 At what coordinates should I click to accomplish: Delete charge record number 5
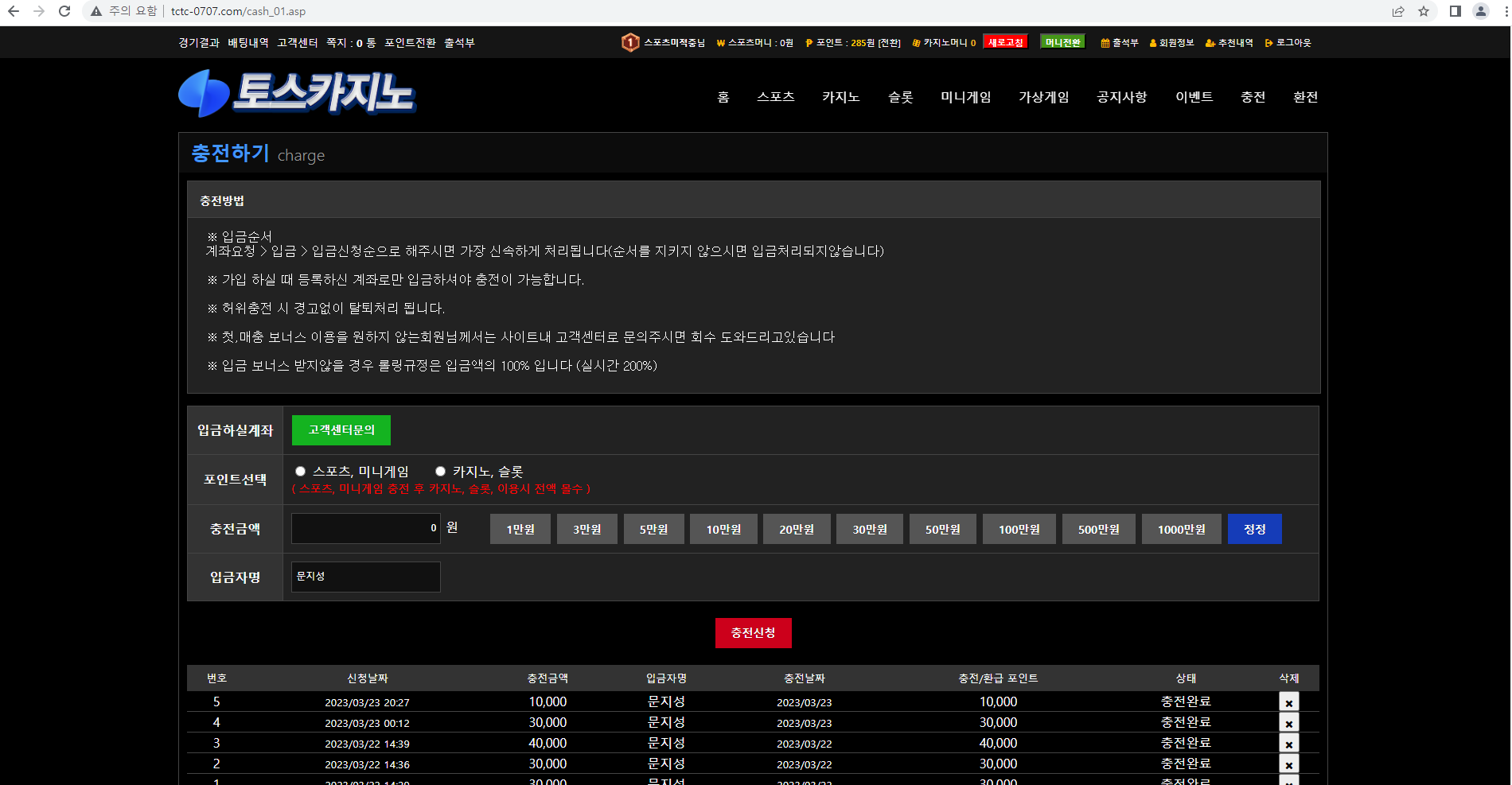tap(1288, 701)
